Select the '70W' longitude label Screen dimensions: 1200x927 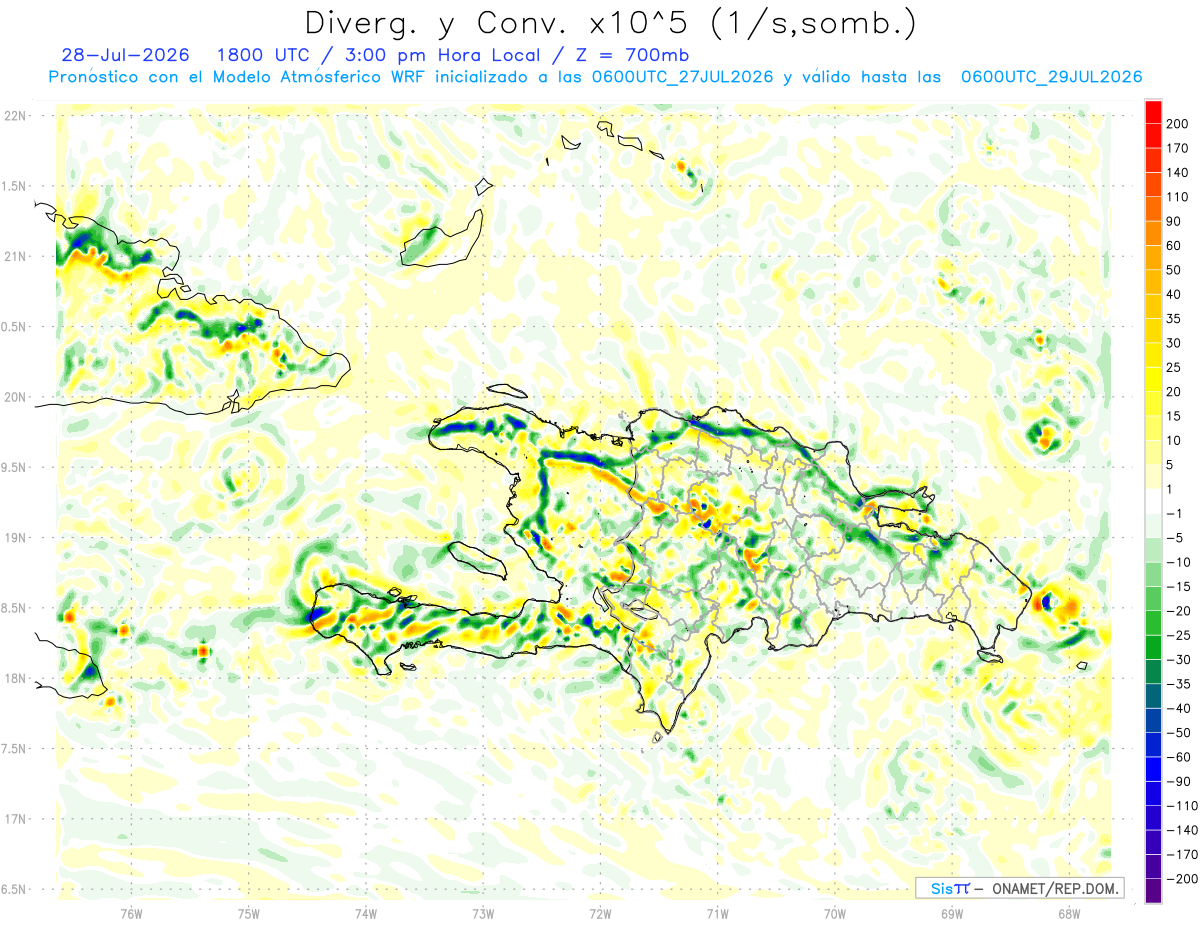tap(834, 913)
